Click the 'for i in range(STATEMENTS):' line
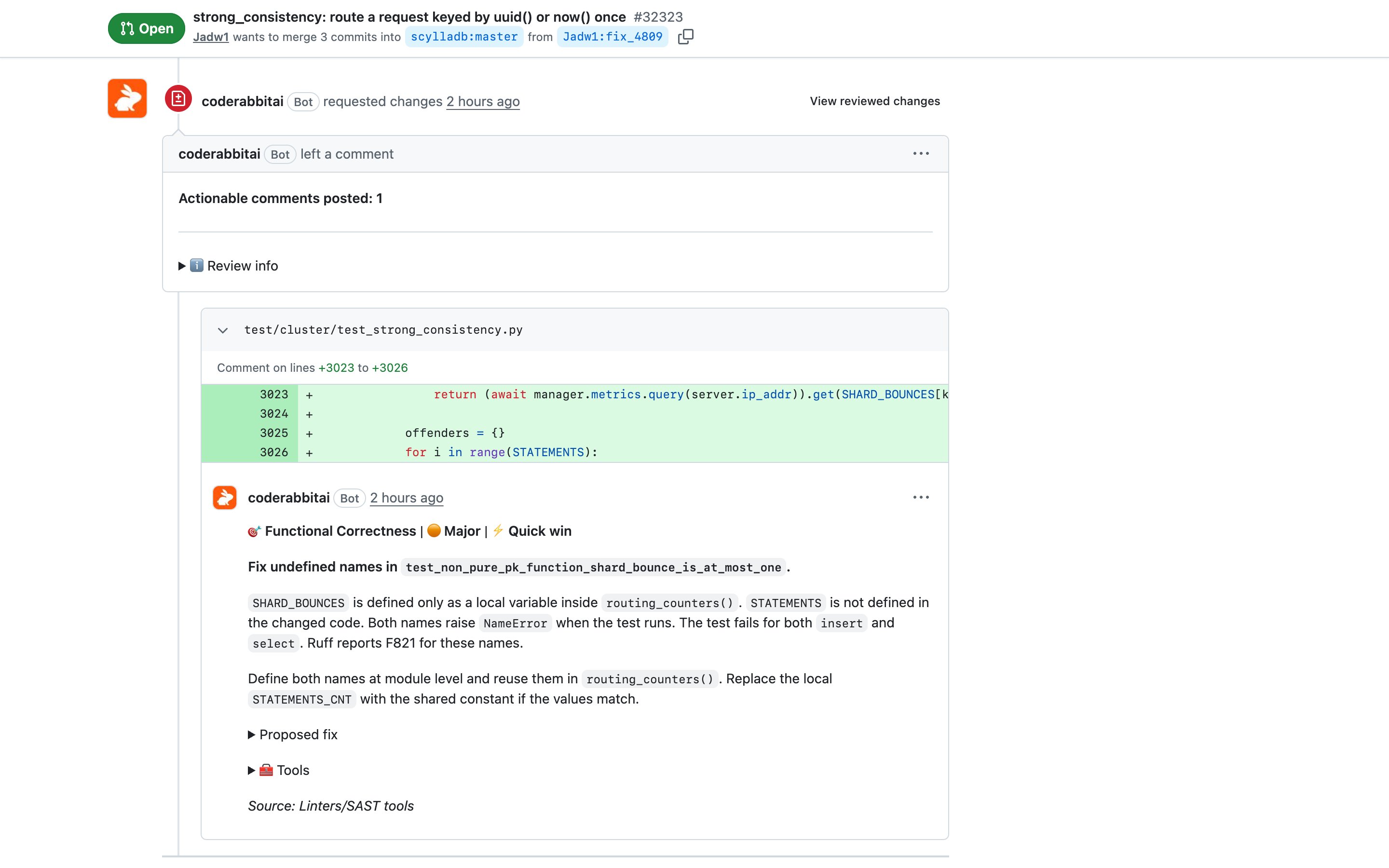This screenshot has width=1389, height=868. coord(501,452)
